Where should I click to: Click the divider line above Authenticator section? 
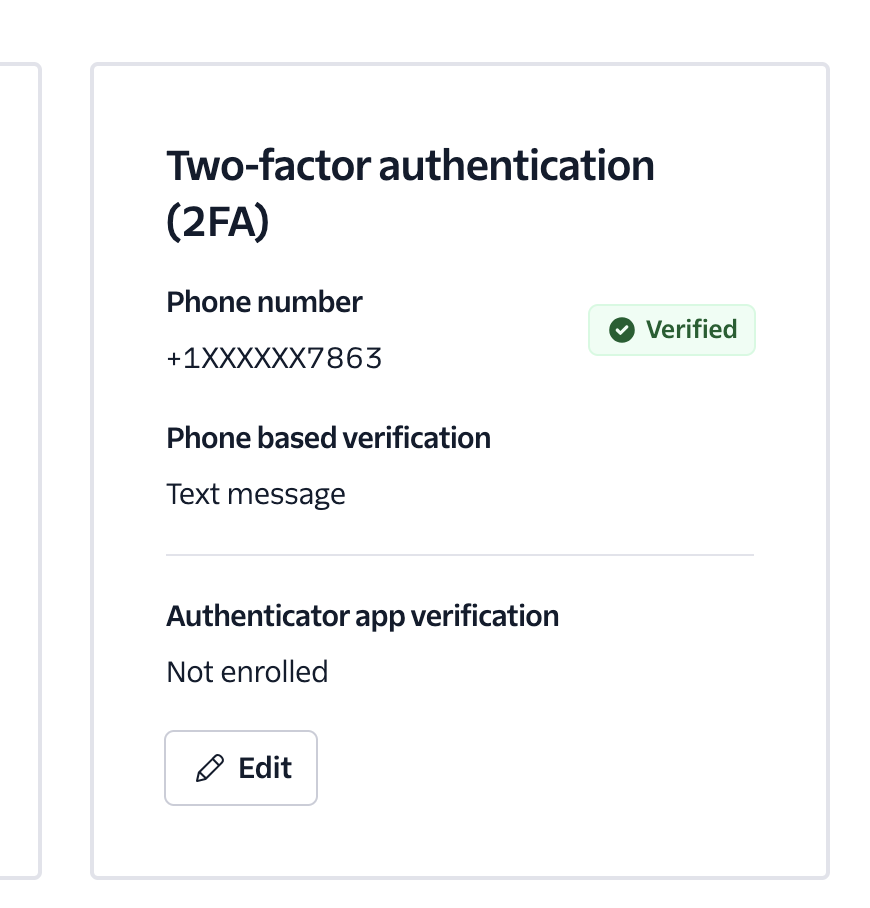click(459, 554)
